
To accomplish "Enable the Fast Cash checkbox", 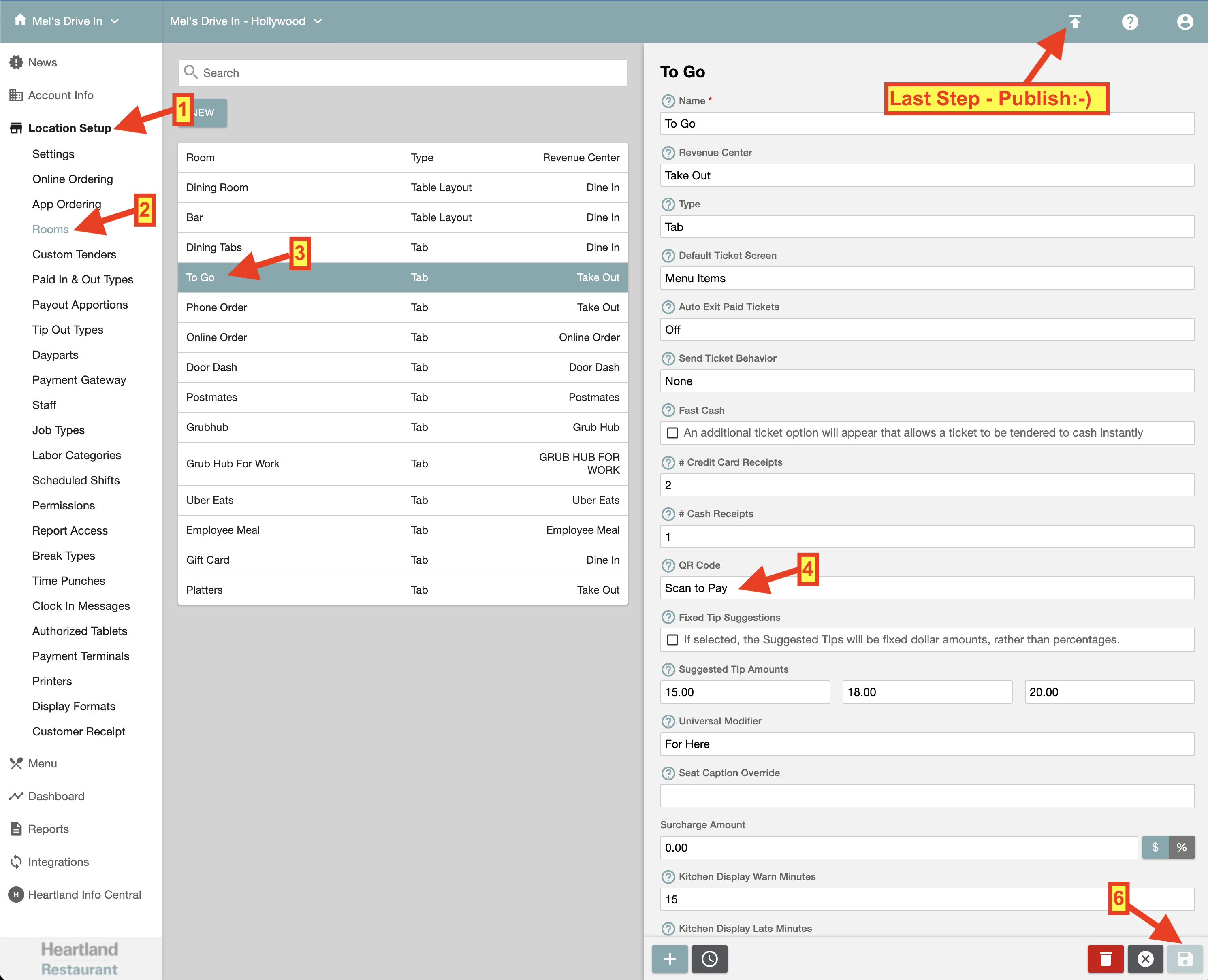I will [x=672, y=433].
